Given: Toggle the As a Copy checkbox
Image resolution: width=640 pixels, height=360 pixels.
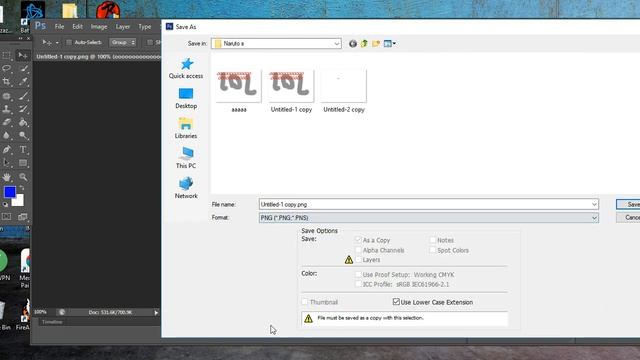Looking at the screenshot, I should pos(358,240).
